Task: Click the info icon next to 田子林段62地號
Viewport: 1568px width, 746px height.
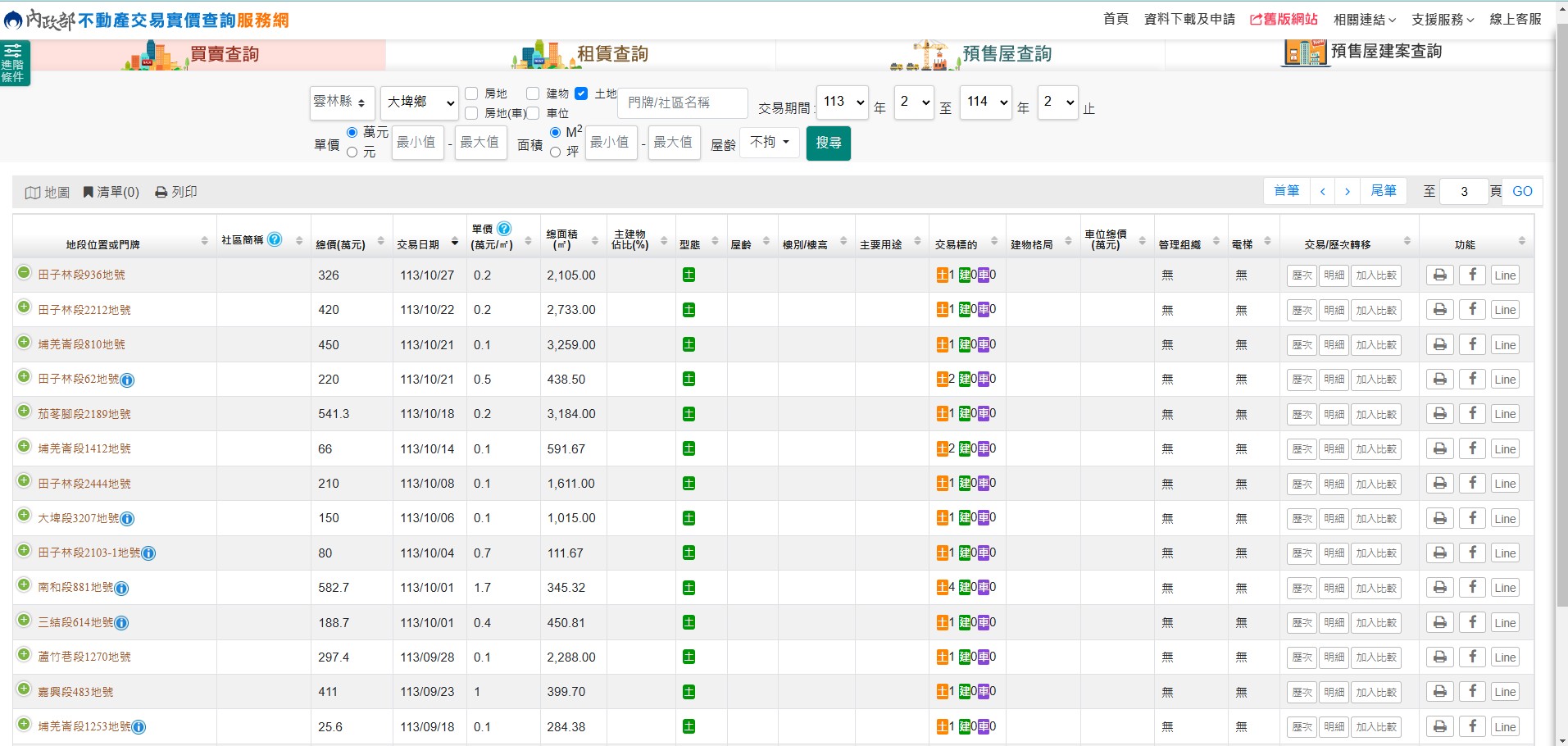Action: tap(128, 380)
